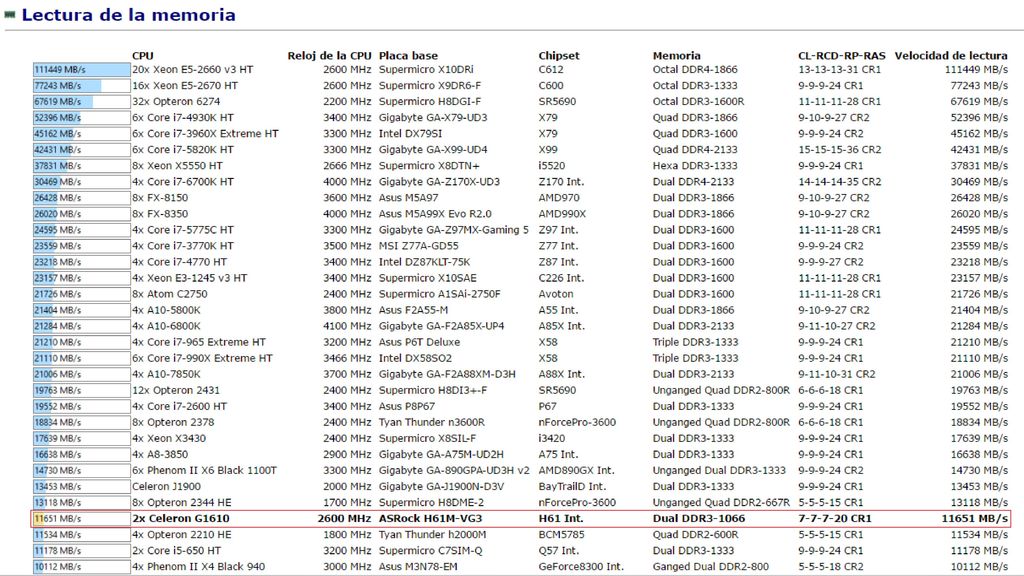Click the GeForce8300 Int. chipset cell
Image resolution: width=1024 pixels, height=576 pixels.
pos(581,567)
